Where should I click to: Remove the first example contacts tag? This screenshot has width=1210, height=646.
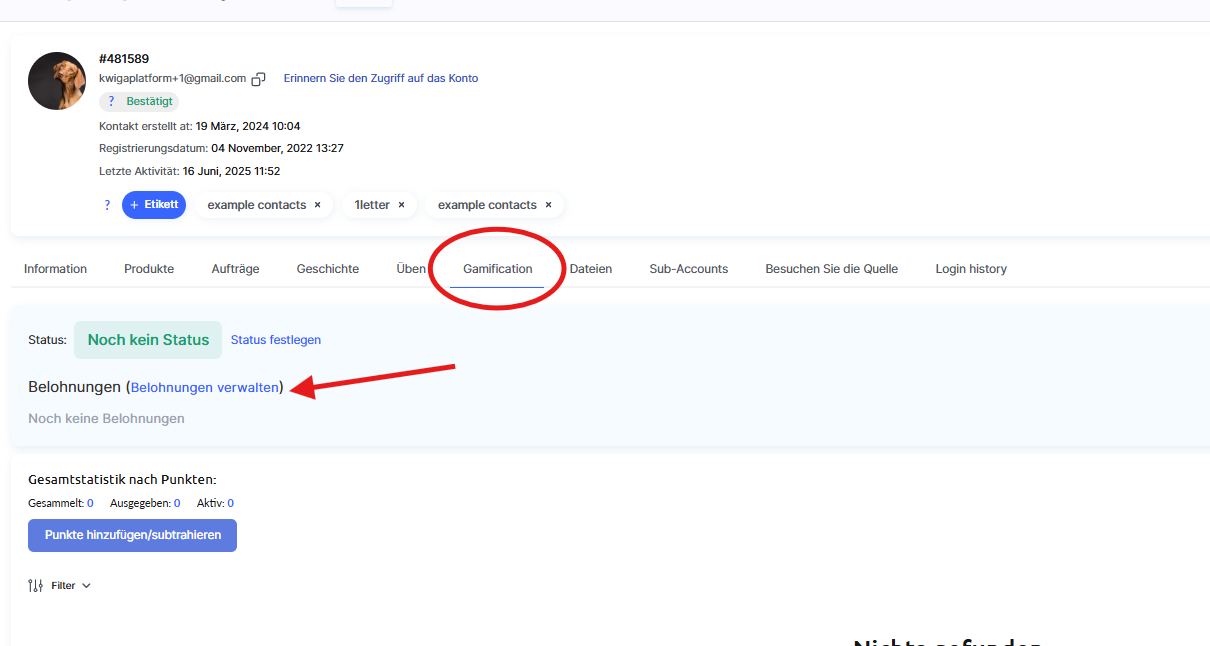pos(317,205)
